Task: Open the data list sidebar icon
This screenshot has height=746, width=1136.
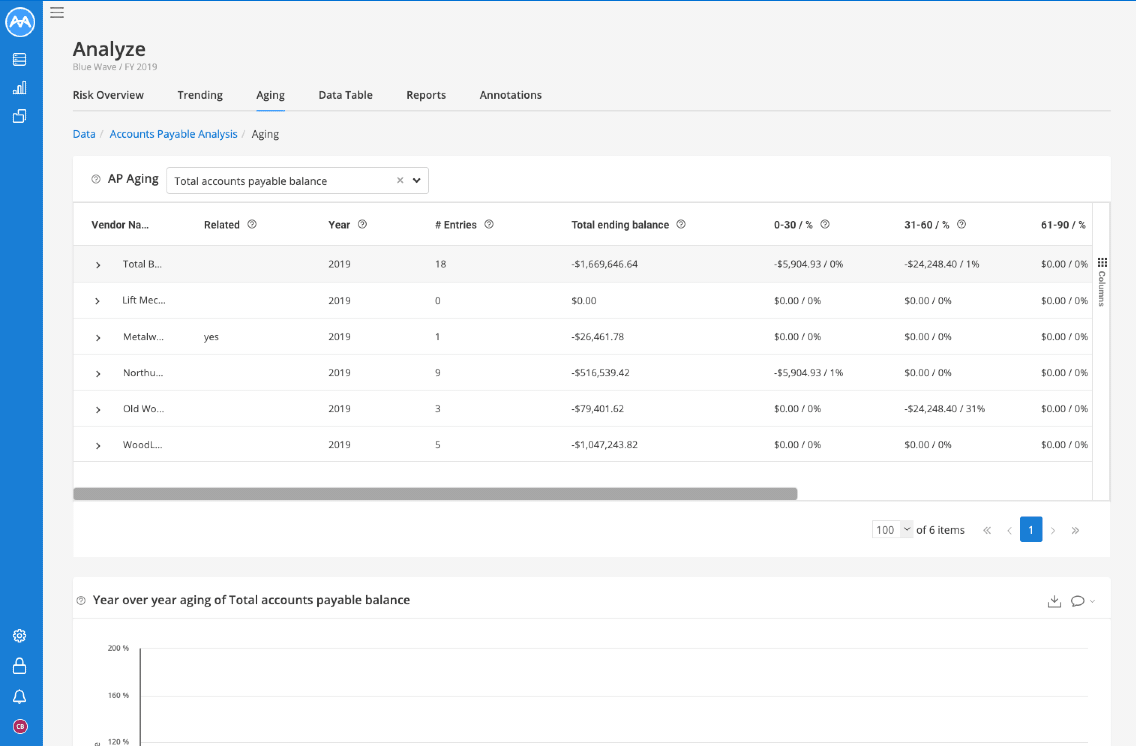Action: click(x=20, y=59)
